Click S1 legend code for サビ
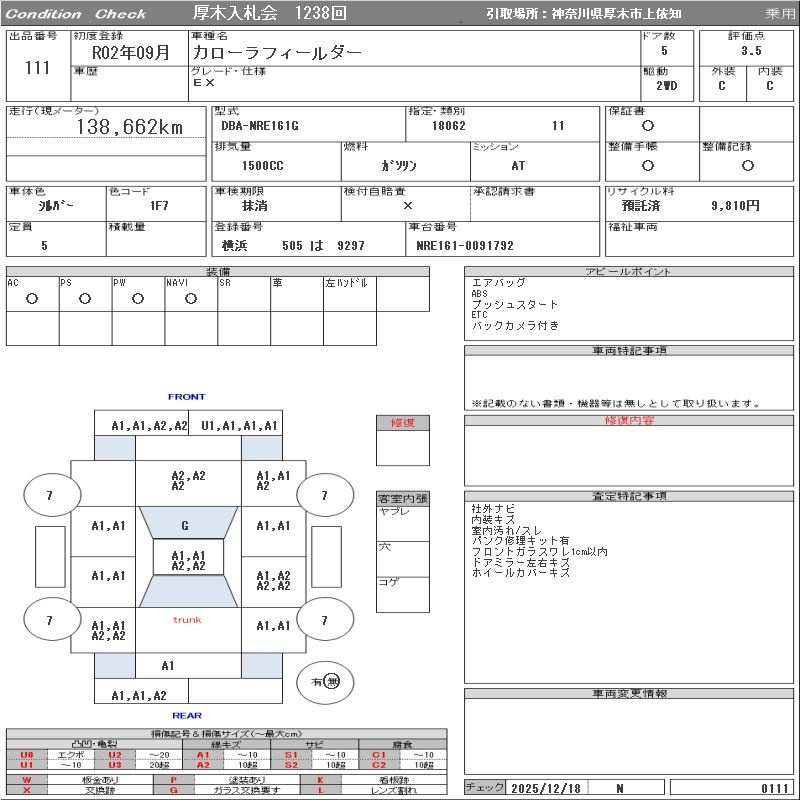 (291, 755)
